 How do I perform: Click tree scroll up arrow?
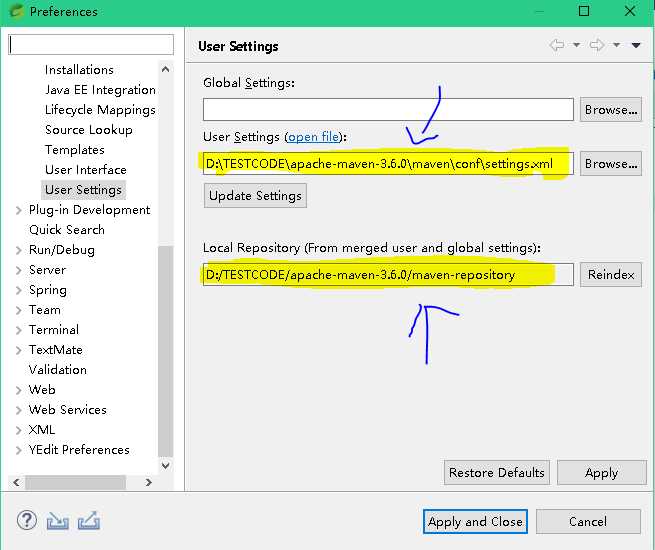[x=165, y=69]
